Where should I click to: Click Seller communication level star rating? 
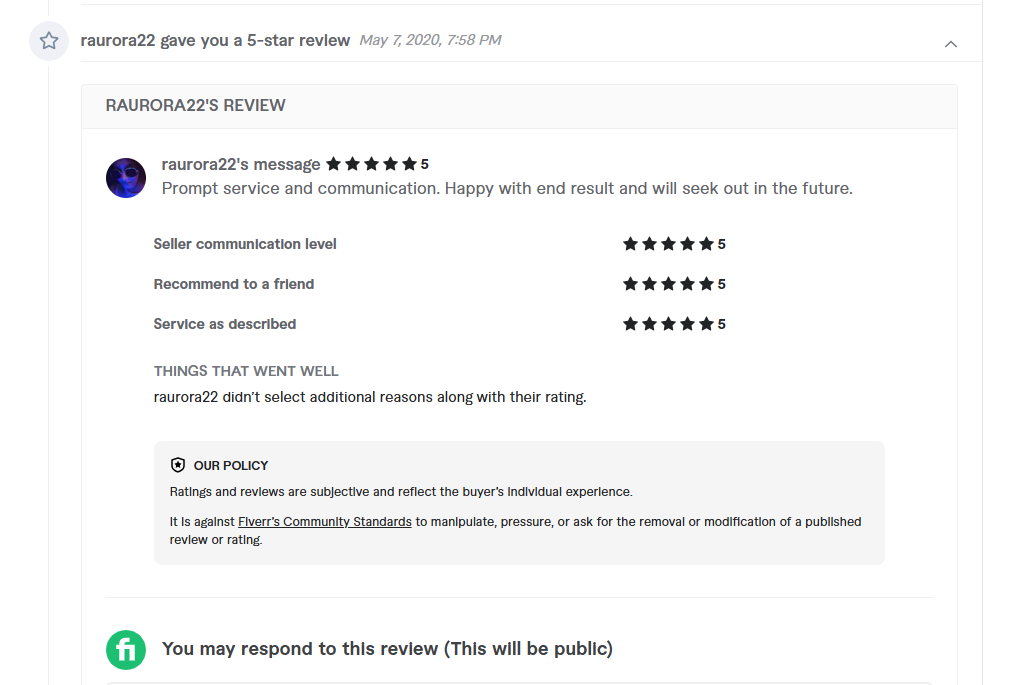coord(668,244)
